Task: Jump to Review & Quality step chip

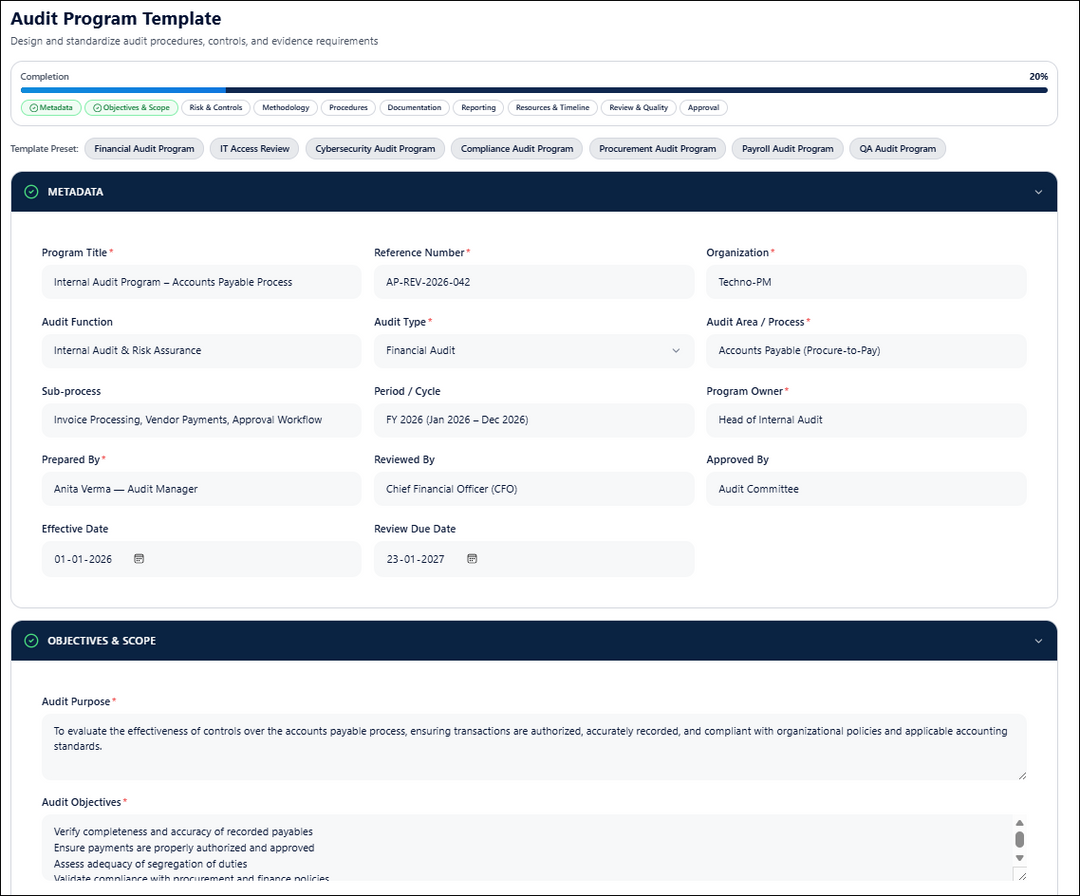Action: point(638,107)
